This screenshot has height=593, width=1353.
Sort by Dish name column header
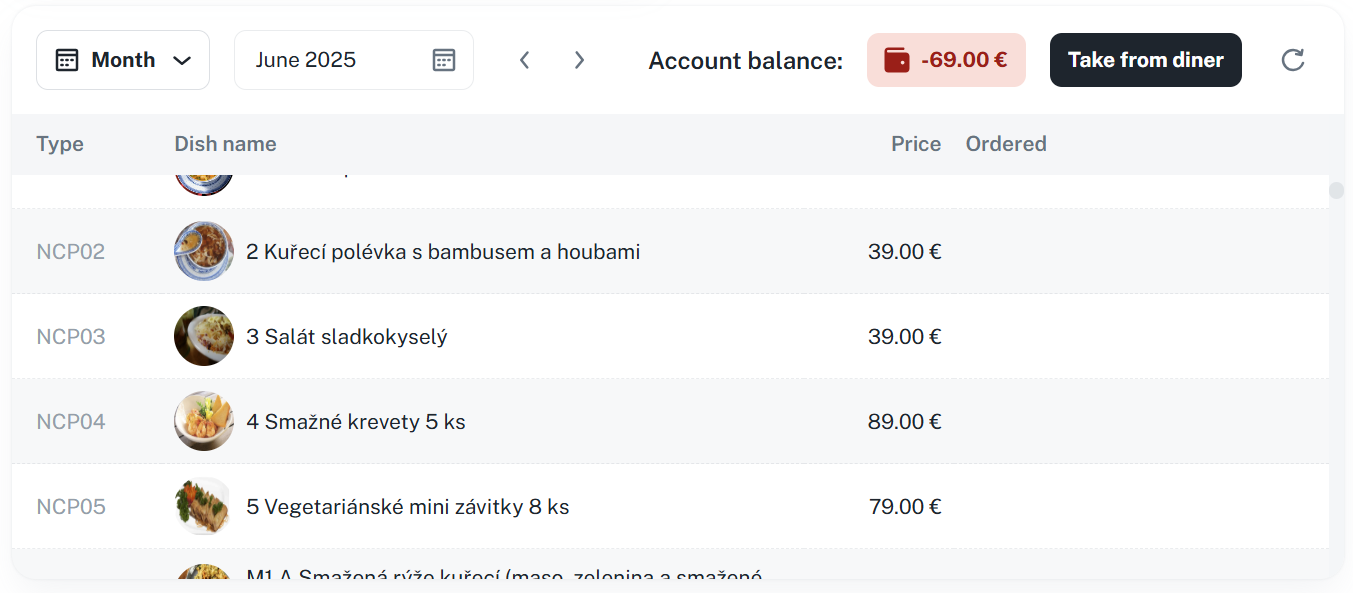coord(225,144)
